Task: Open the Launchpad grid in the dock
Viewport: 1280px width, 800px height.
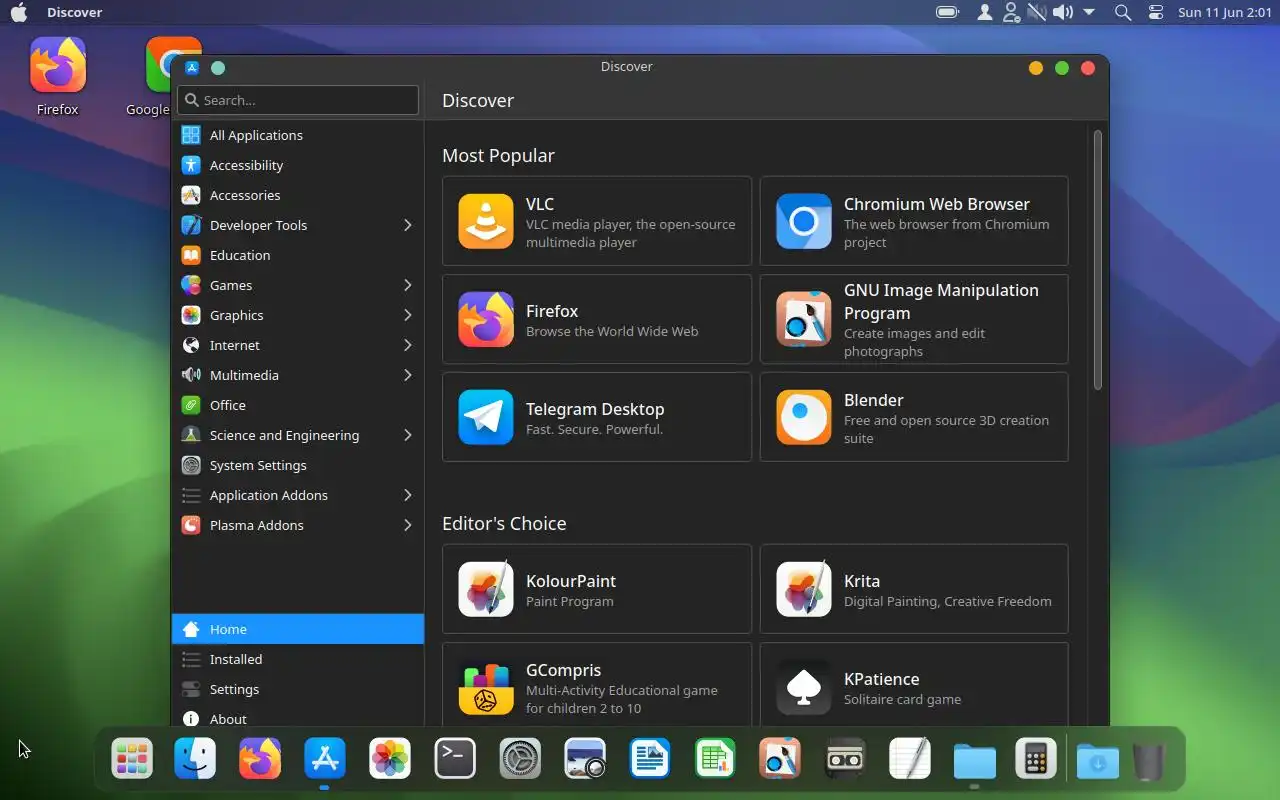Action: click(132, 759)
